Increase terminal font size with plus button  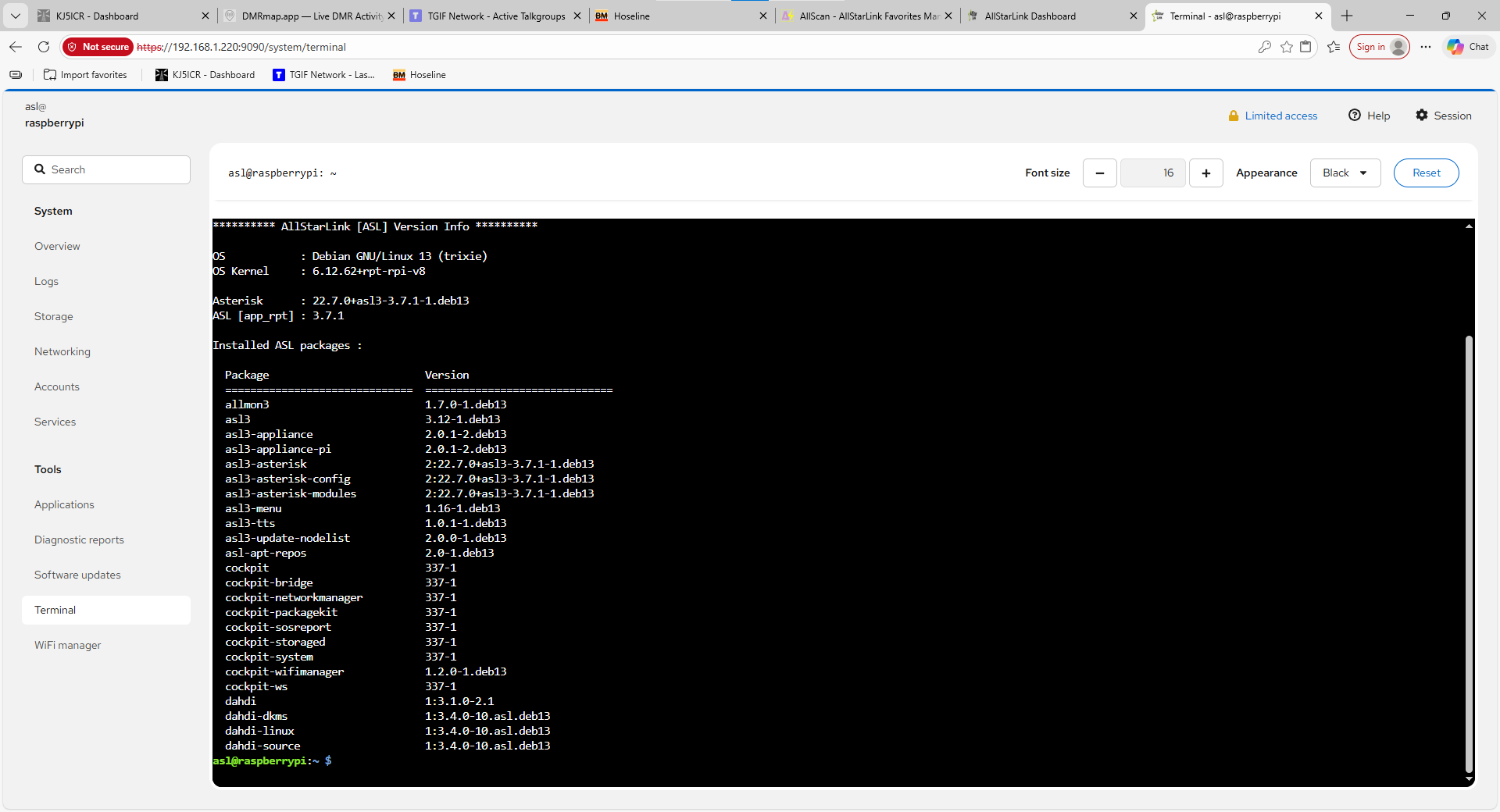(x=1205, y=173)
